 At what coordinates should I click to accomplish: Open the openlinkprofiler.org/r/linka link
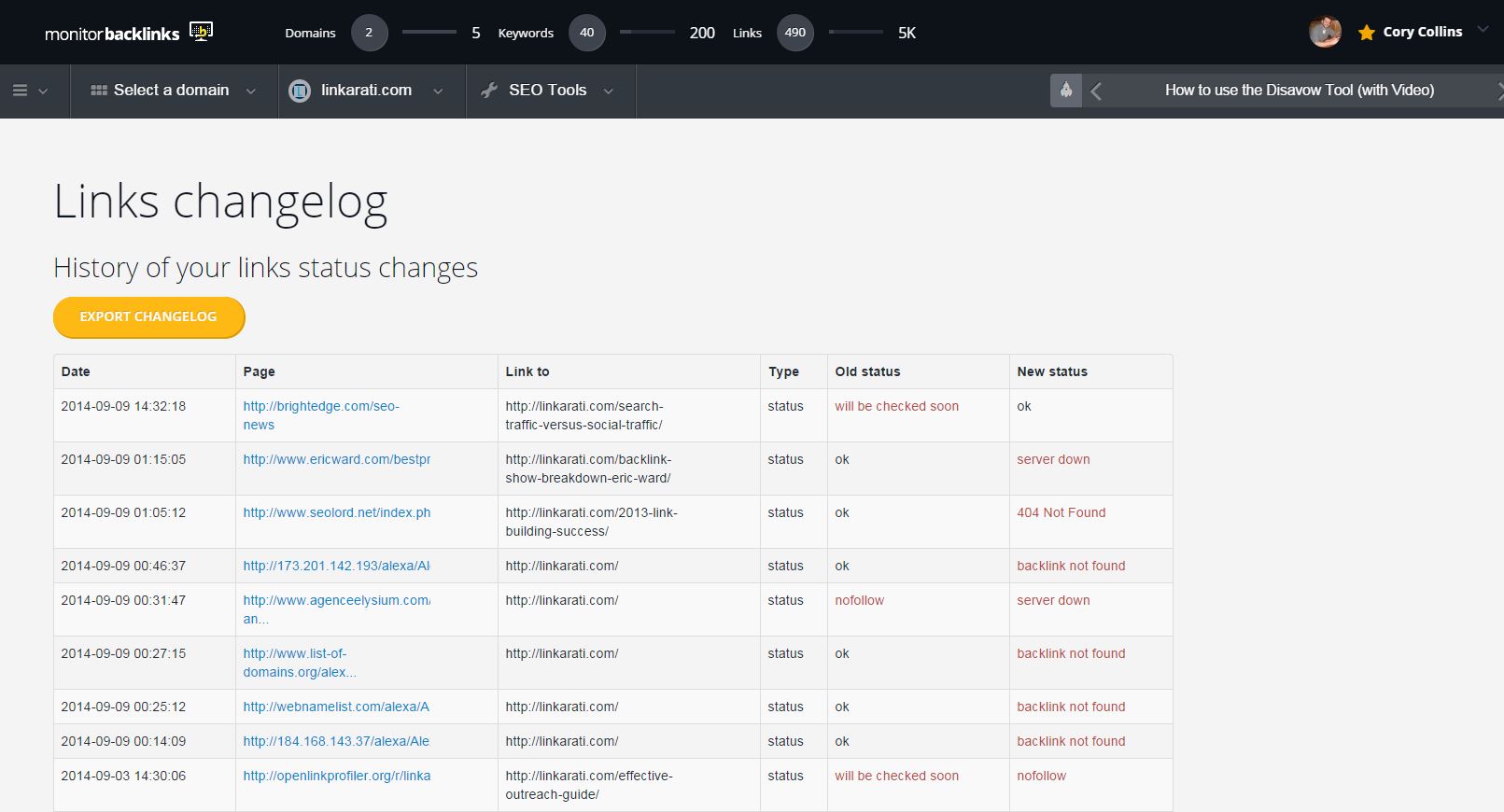point(337,776)
